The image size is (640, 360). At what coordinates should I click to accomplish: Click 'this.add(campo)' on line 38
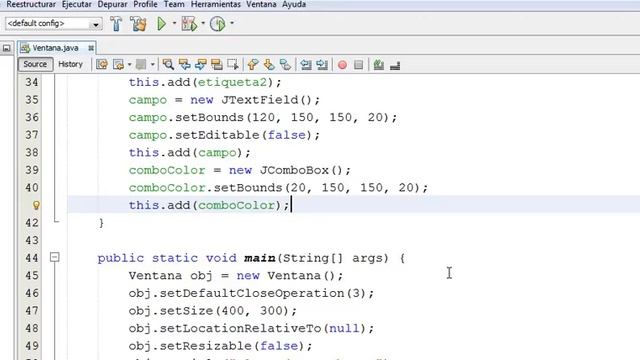point(186,153)
